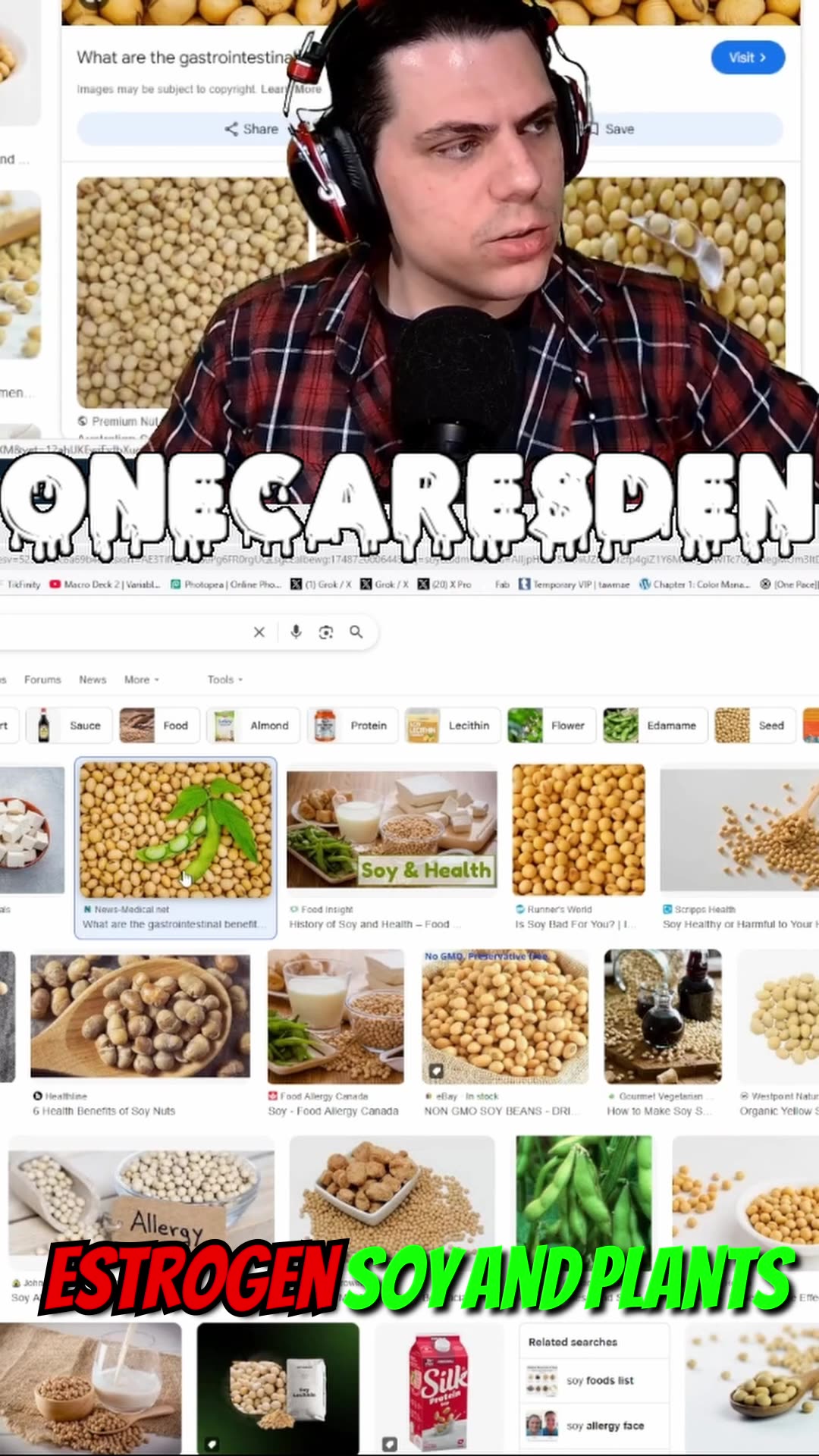Select the Seed filter chip
819x1456 pixels.
[x=755, y=725]
